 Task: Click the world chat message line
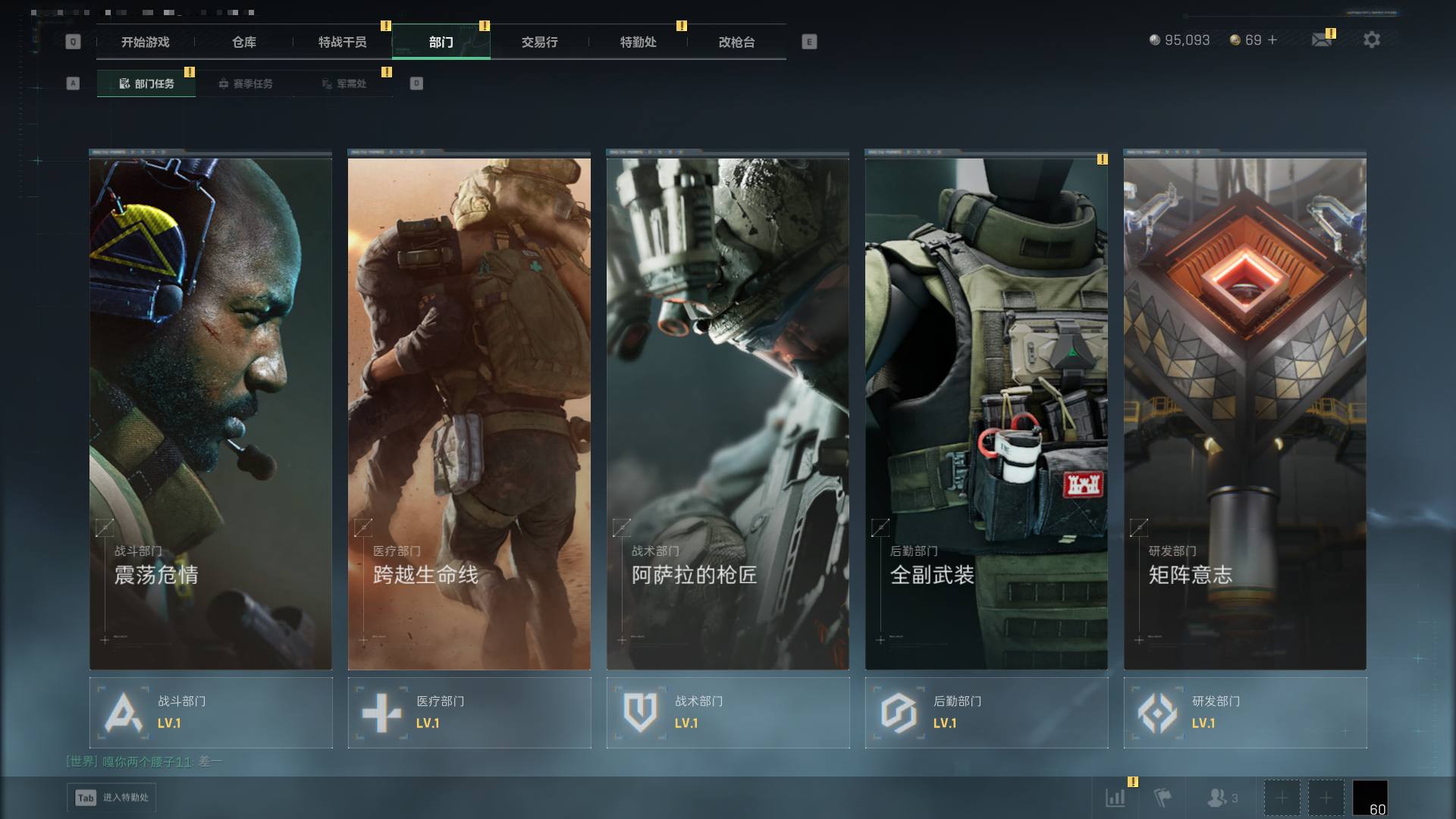click(144, 761)
